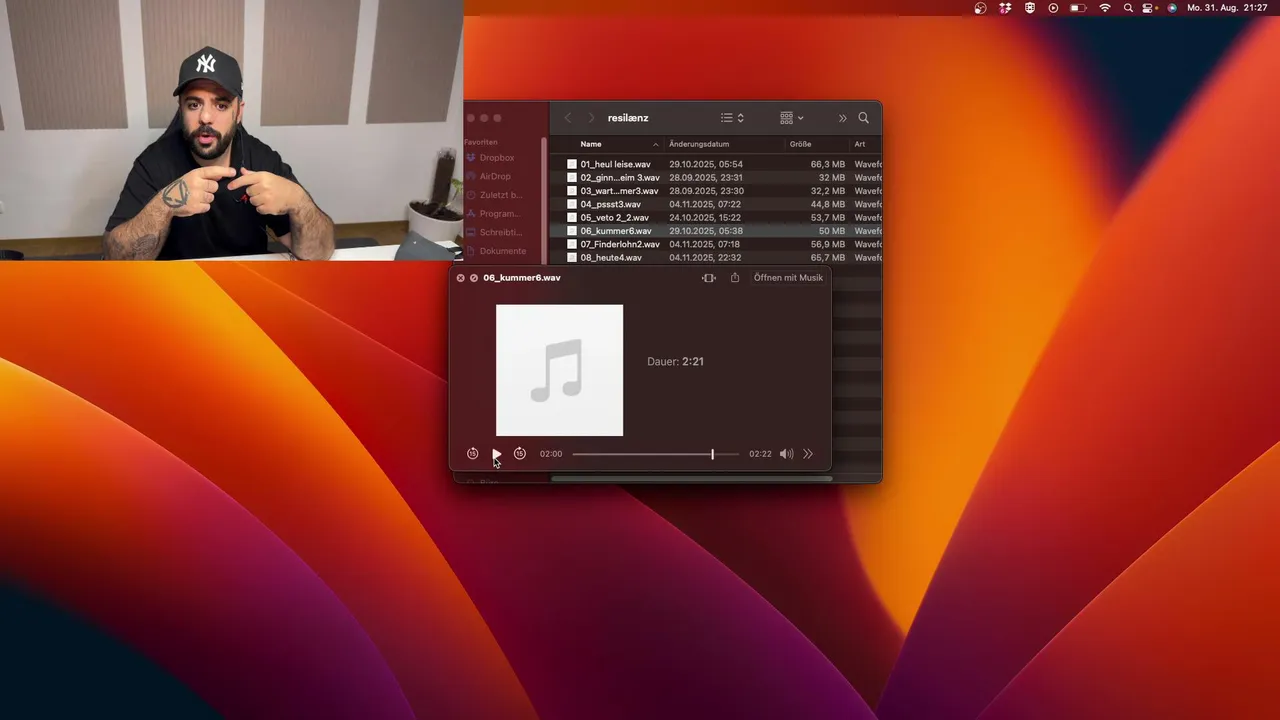Click the menu bar date and time
1280x720 pixels.
(1227, 8)
